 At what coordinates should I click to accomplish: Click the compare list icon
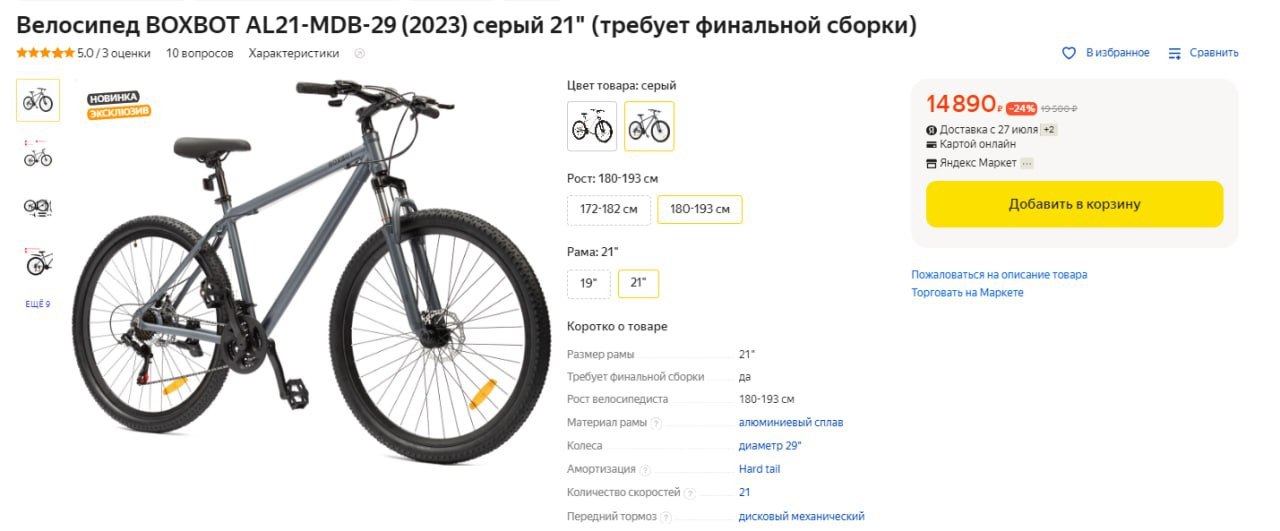coord(1175,53)
